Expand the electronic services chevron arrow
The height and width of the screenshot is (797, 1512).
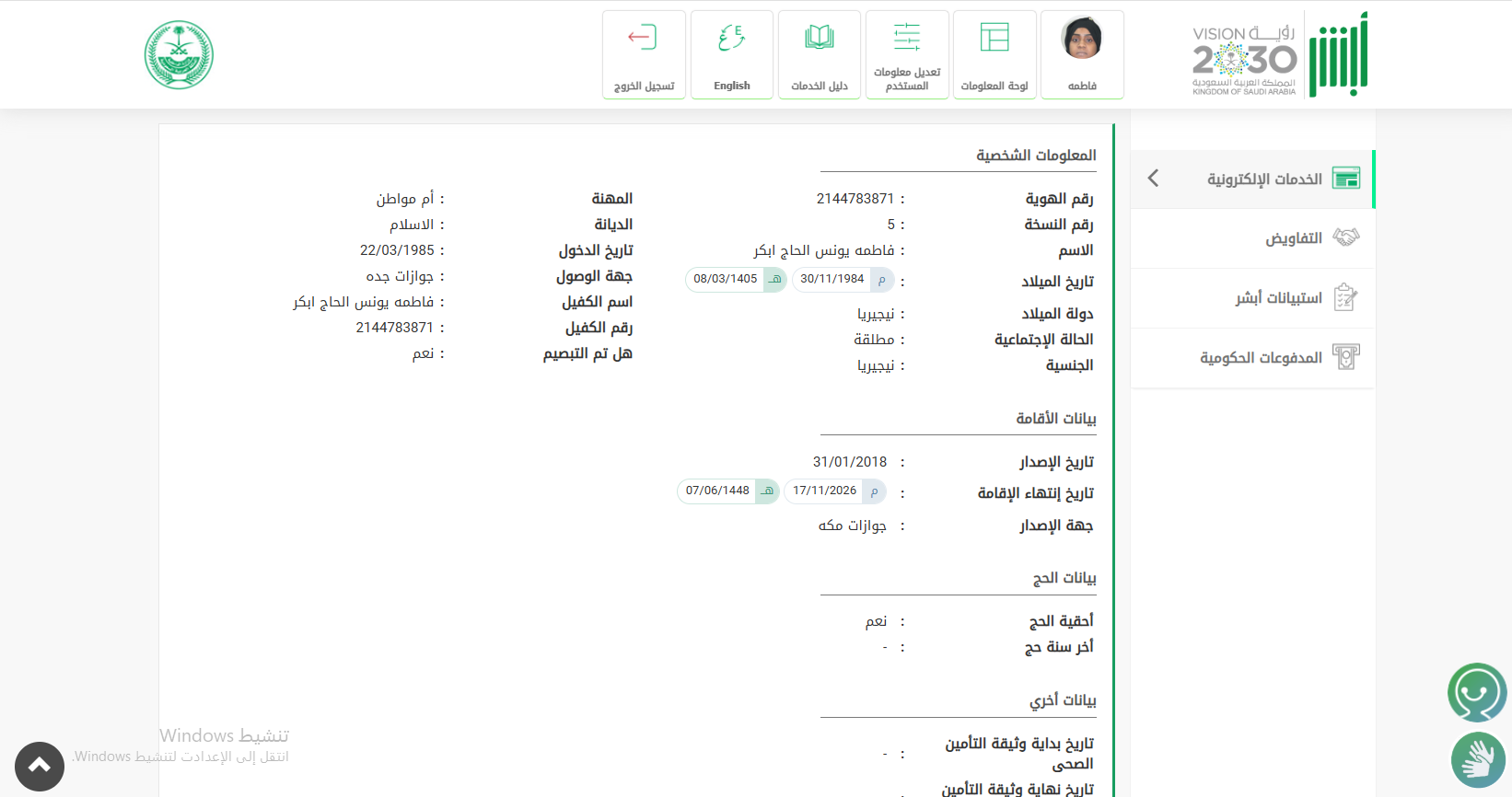1153,179
